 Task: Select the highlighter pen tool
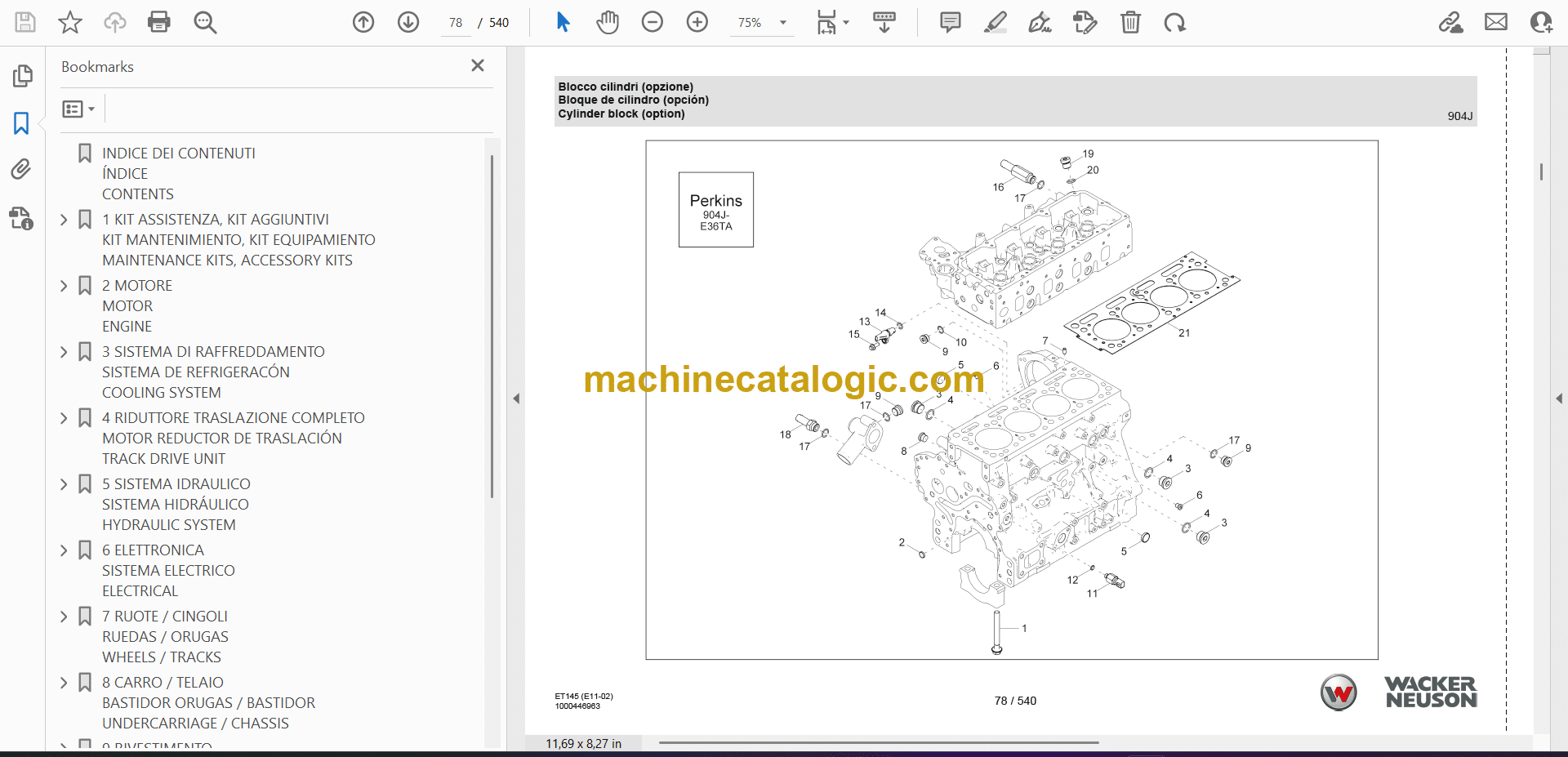tap(995, 22)
